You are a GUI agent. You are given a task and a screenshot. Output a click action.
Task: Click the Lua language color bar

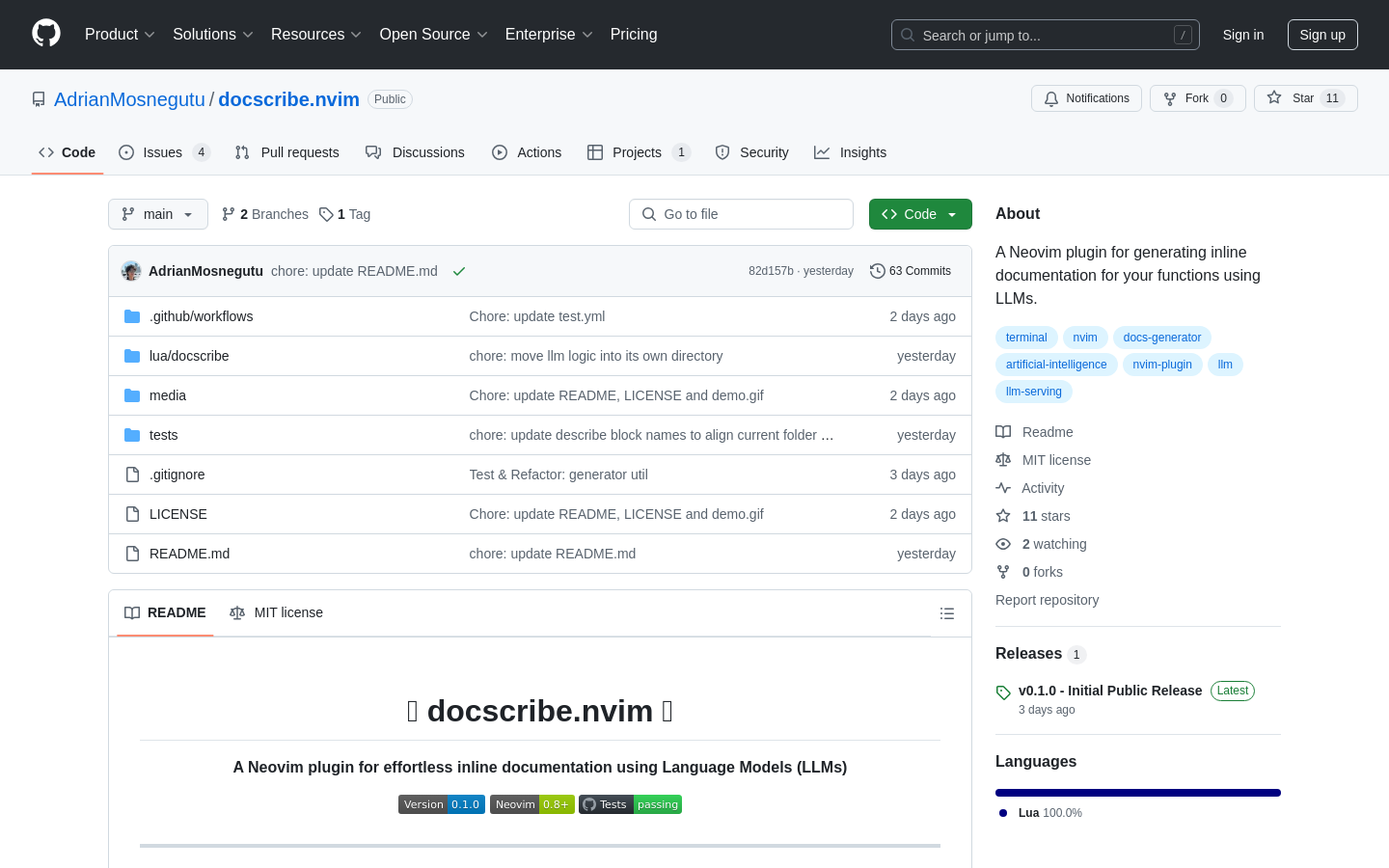pyautogui.click(x=1138, y=793)
